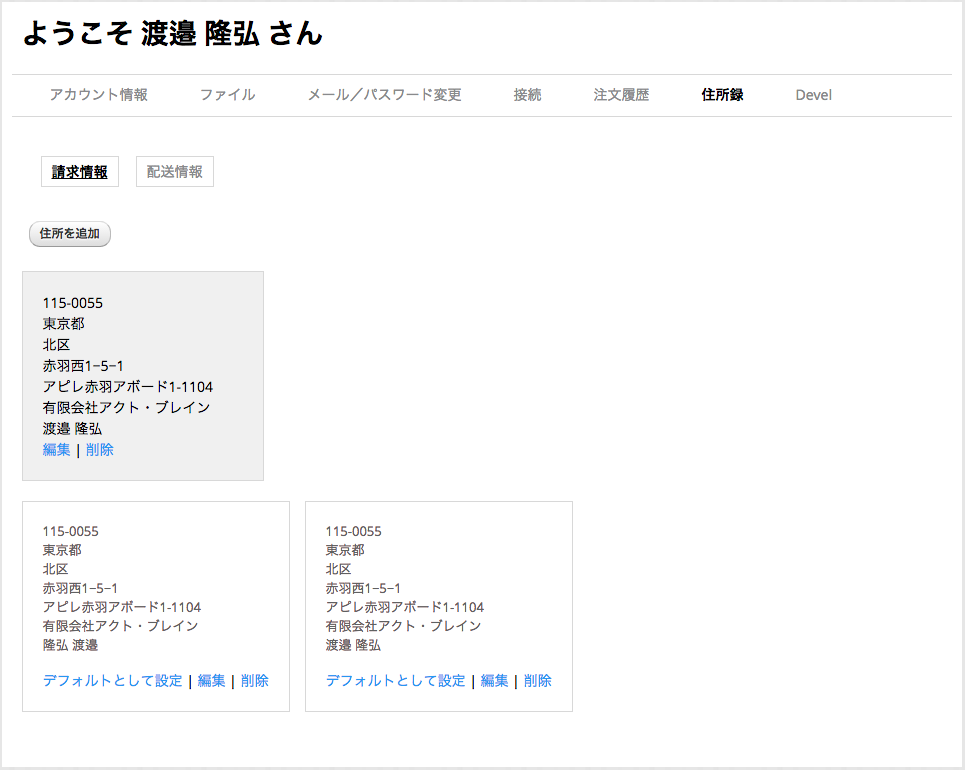
Task: Select the 接続 tab
Action: coord(528,95)
